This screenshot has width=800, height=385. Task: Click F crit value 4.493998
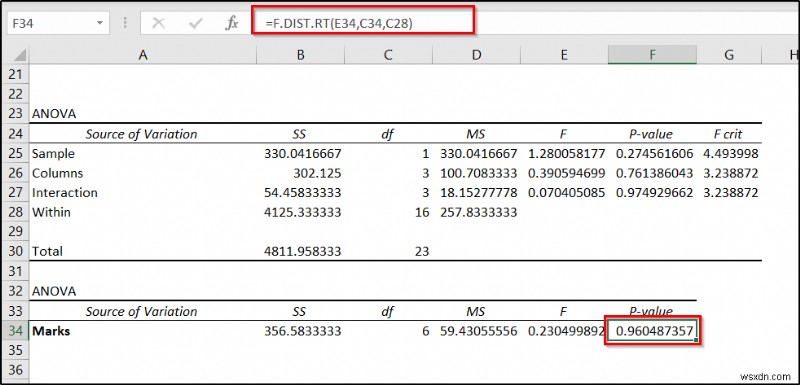click(731, 153)
